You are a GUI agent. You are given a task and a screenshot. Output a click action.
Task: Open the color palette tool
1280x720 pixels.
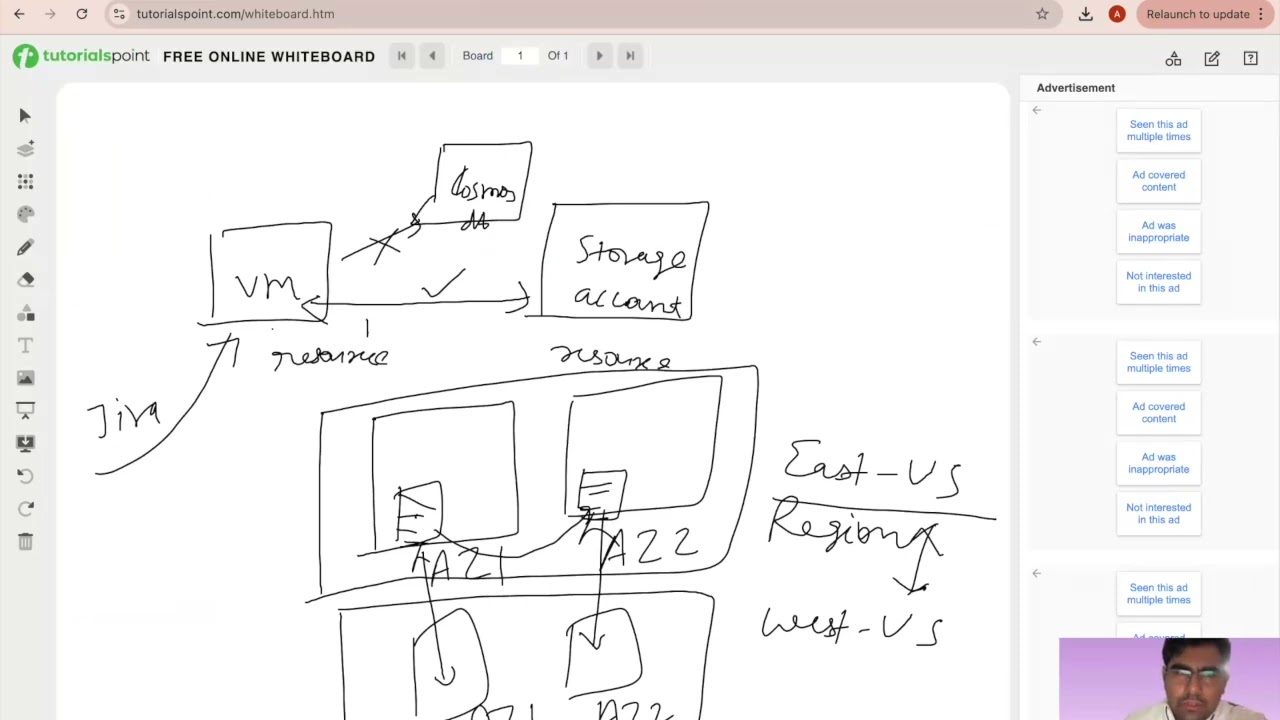point(25,214)
